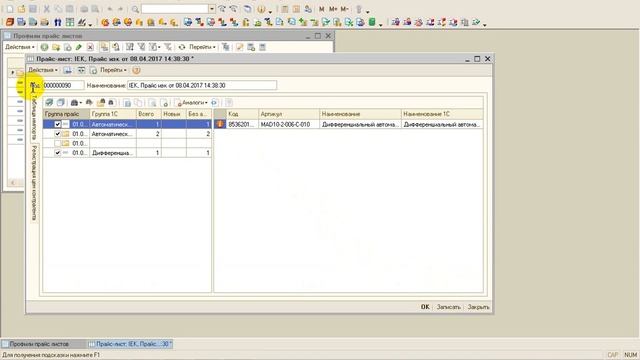Click the scissors Cut icon
The width and height of the screenshot is (640, 360).
[47, 9]
